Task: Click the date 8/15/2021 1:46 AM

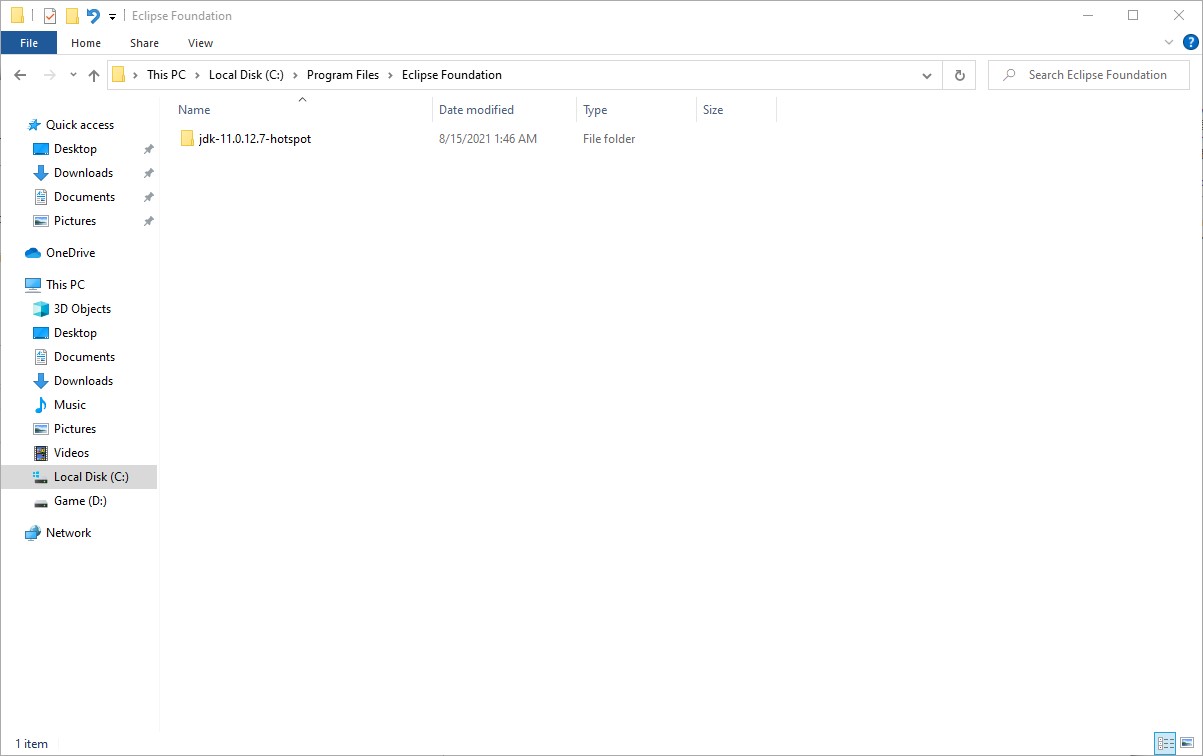Action: tap(488, 139)
